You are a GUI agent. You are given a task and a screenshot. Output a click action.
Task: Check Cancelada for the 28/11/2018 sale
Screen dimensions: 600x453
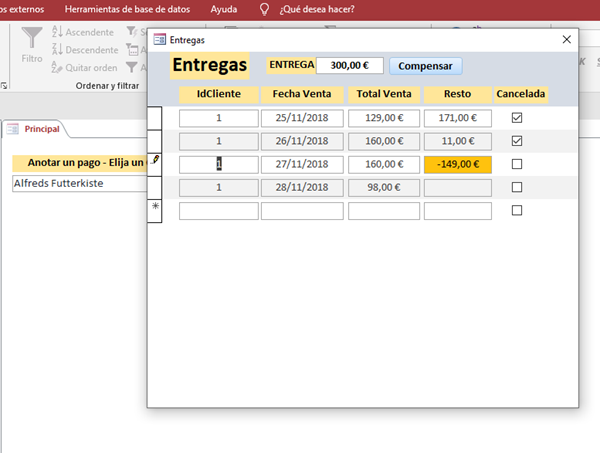[x=516, y=187]
